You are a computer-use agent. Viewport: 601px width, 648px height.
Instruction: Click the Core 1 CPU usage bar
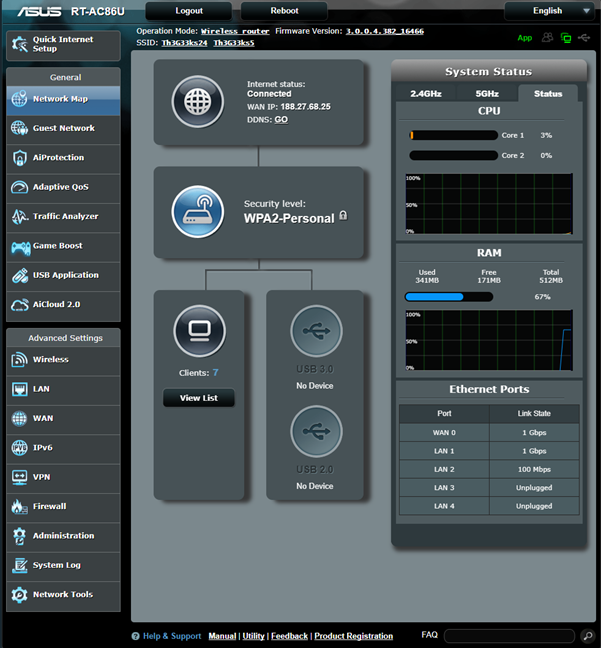(x=453, y=136)
